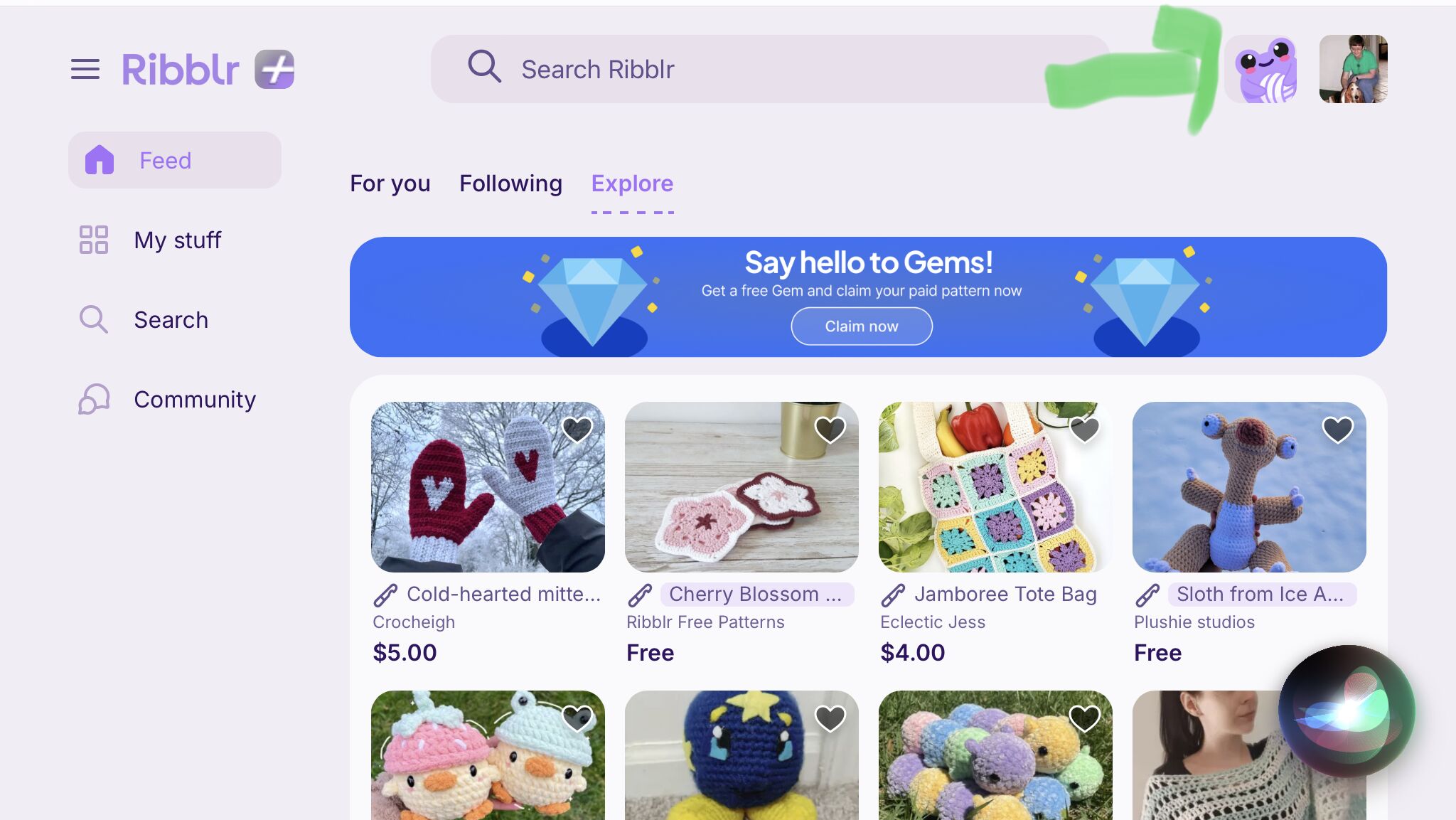Open the user profile photo
The height and width of the screenshot is (820, 1456).
click(x=1354, y=69)
